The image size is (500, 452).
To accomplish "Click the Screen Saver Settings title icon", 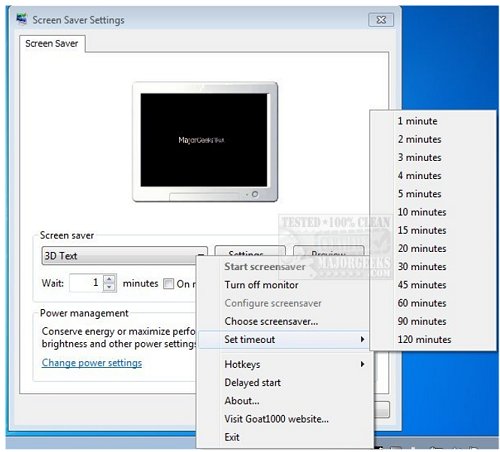I will [x=22, y=19].
